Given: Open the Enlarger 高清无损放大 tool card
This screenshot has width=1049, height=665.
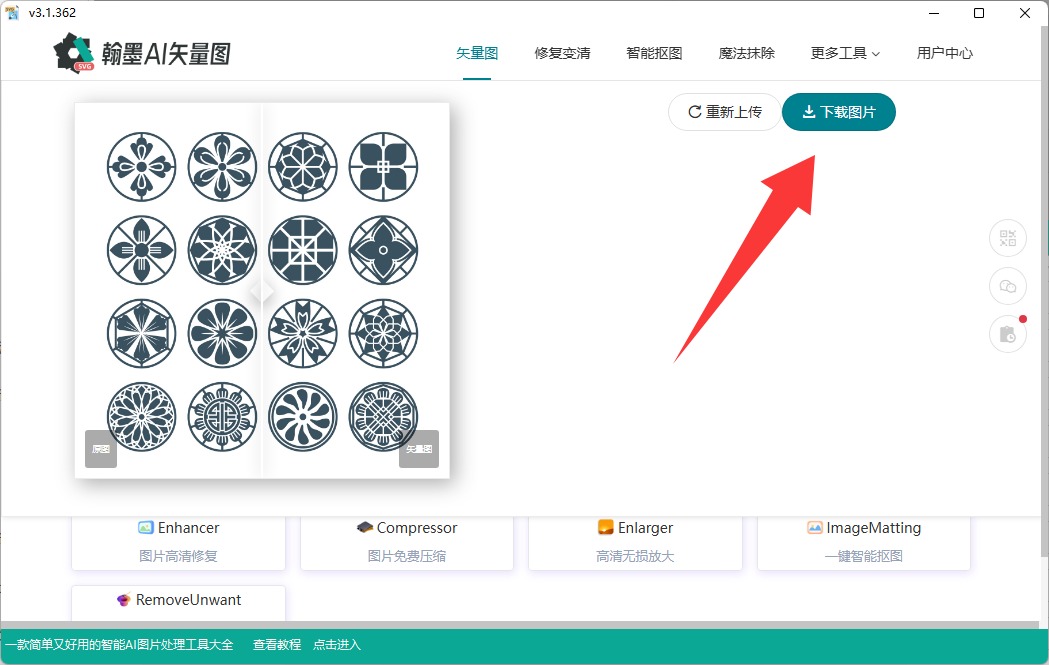Looking at the screenshot, I should pos(635,541).
